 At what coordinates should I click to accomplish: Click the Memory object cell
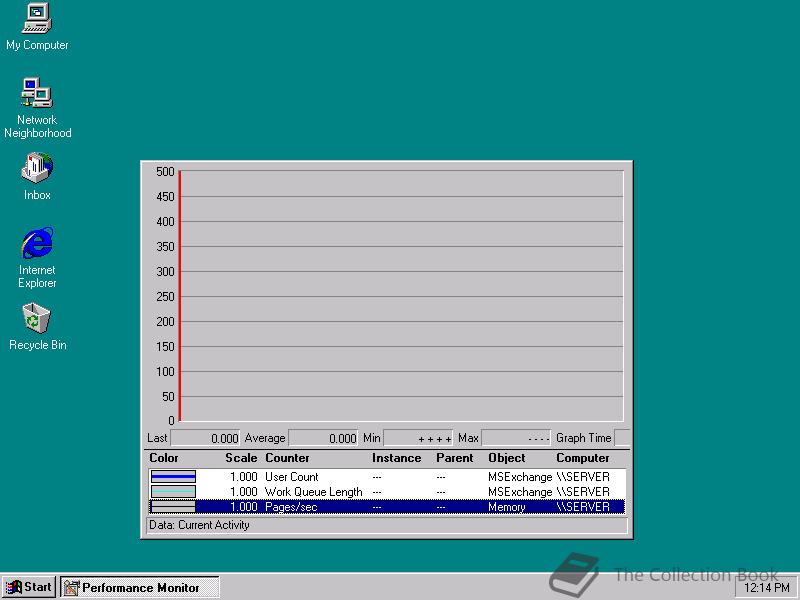pyautogui.click(x=506, y=507)
